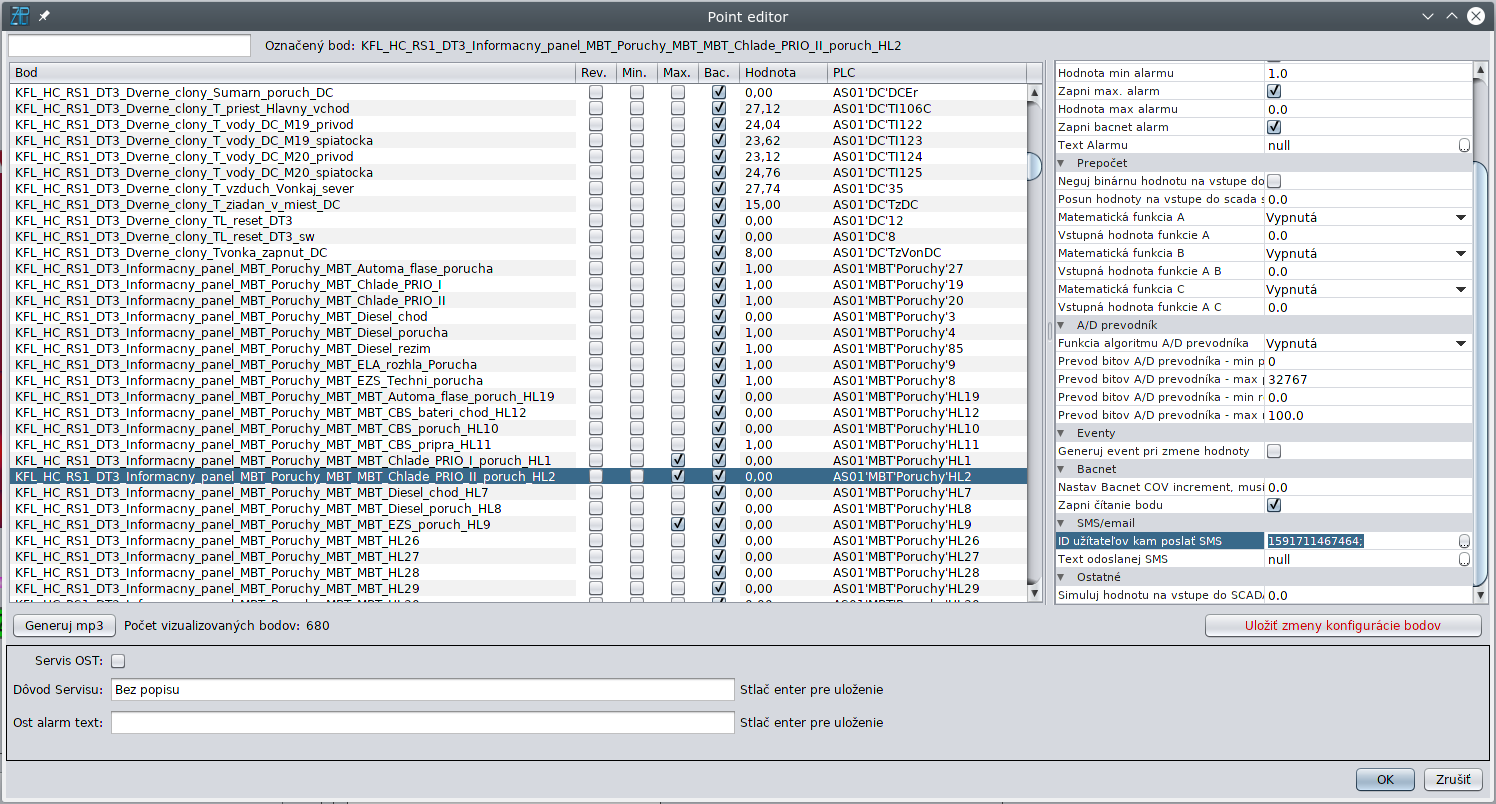Check Generuj event pri zmene hodnoty
Screen dimensions: 1496x804
tap(1274, 451)
